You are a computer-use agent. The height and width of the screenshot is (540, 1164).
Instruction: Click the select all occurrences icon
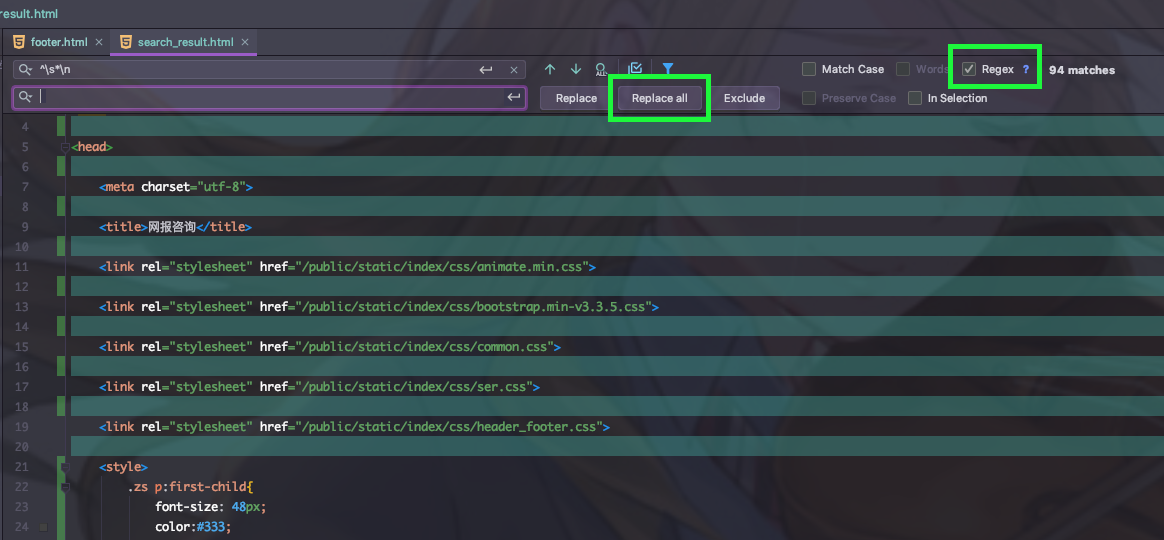pos(601,69)
